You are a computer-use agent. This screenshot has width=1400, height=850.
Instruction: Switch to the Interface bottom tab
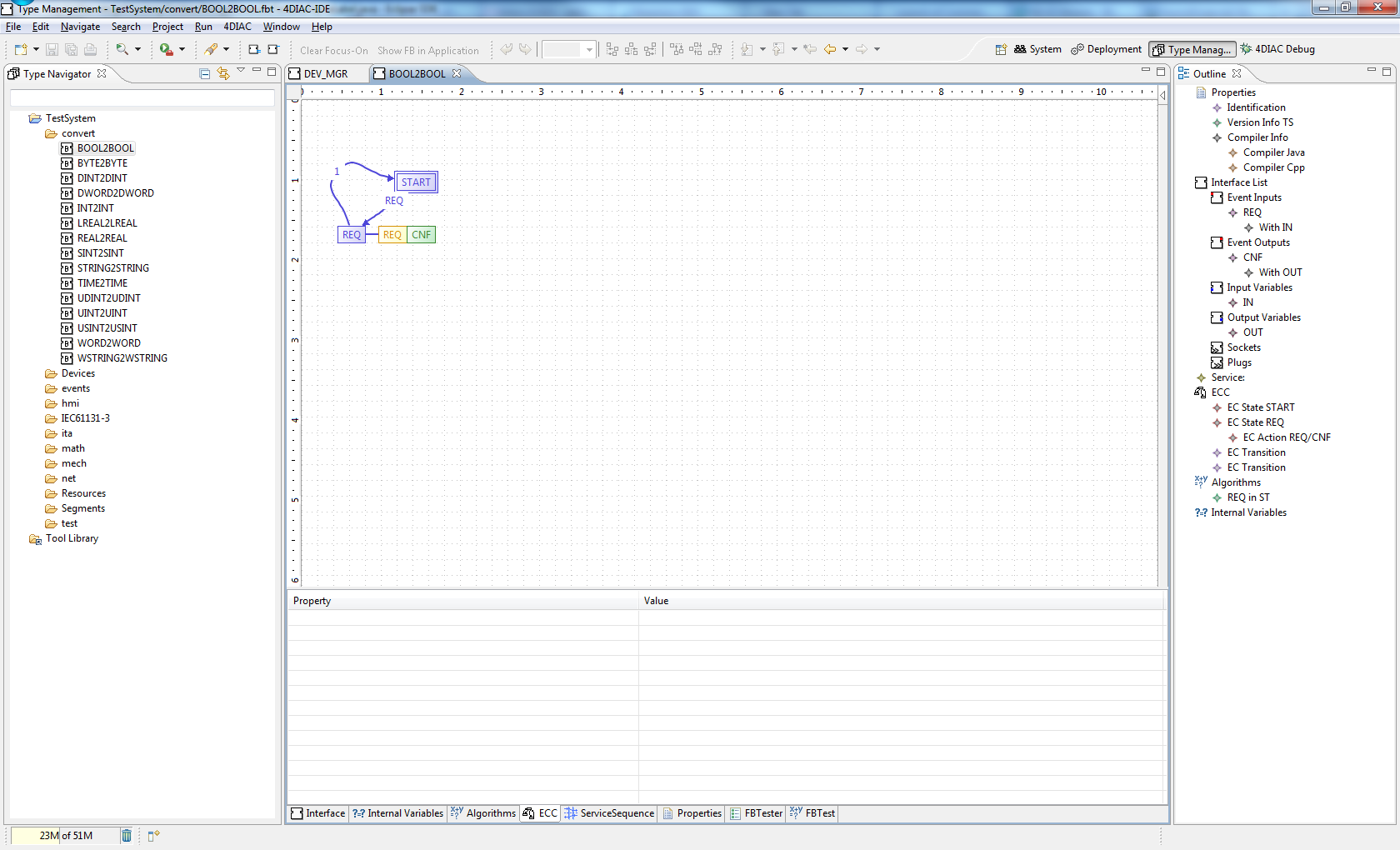coord(317,813)
